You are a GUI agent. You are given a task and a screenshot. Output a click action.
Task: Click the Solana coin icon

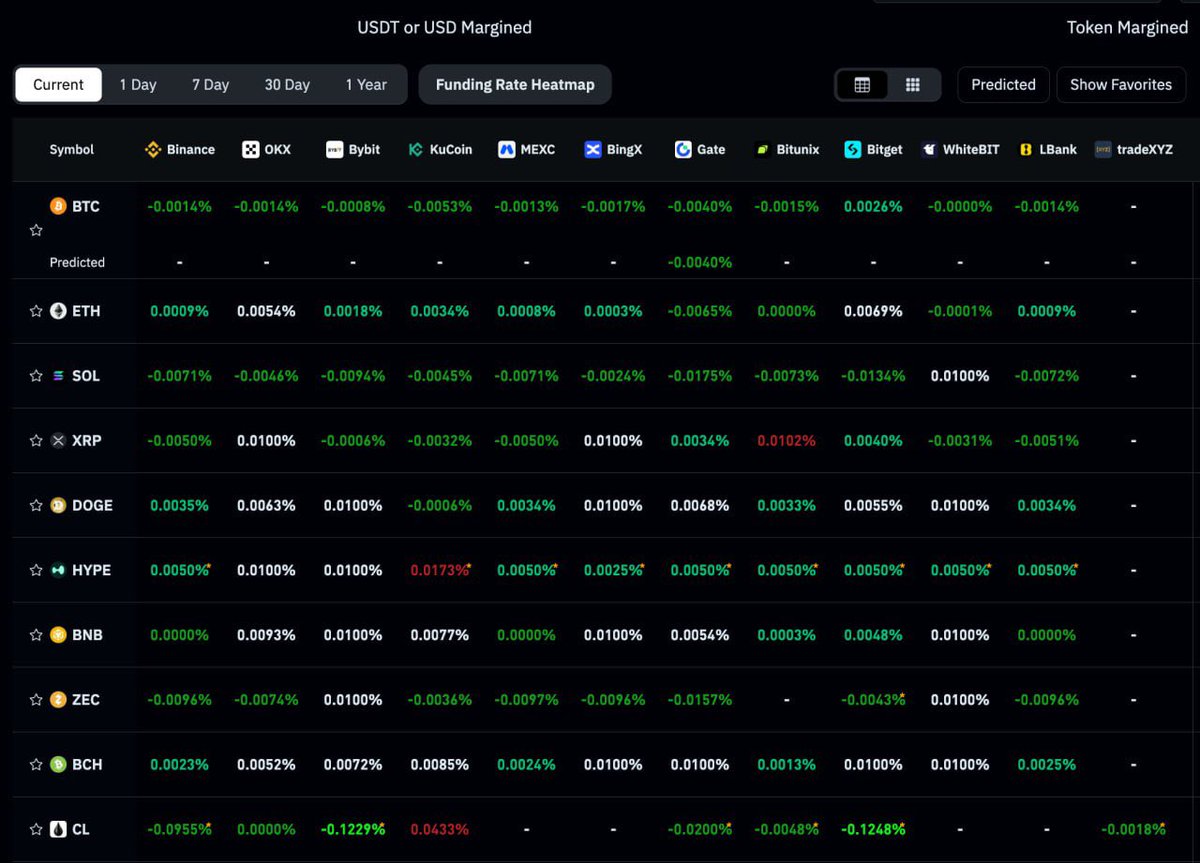[x=59, y=376]
